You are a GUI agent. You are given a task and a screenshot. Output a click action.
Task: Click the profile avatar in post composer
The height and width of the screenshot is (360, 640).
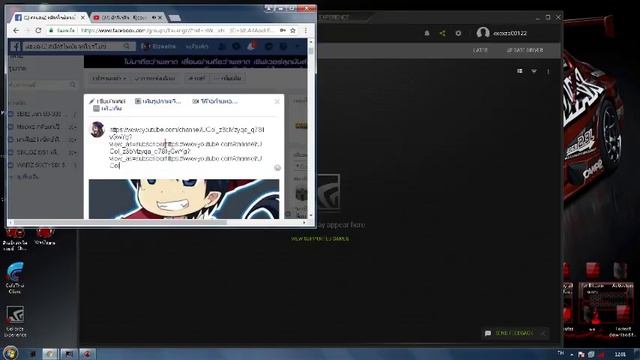(97, 130)
